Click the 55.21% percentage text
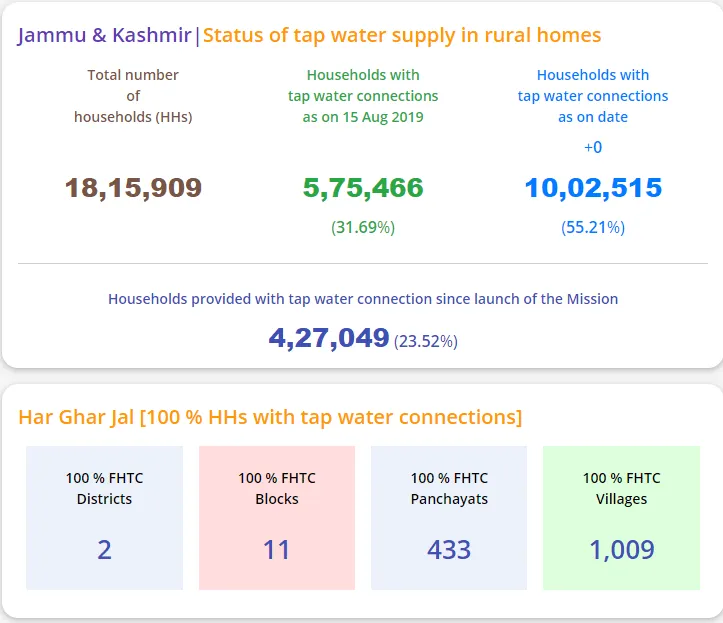The image size is (723, 623). point(593,227)
